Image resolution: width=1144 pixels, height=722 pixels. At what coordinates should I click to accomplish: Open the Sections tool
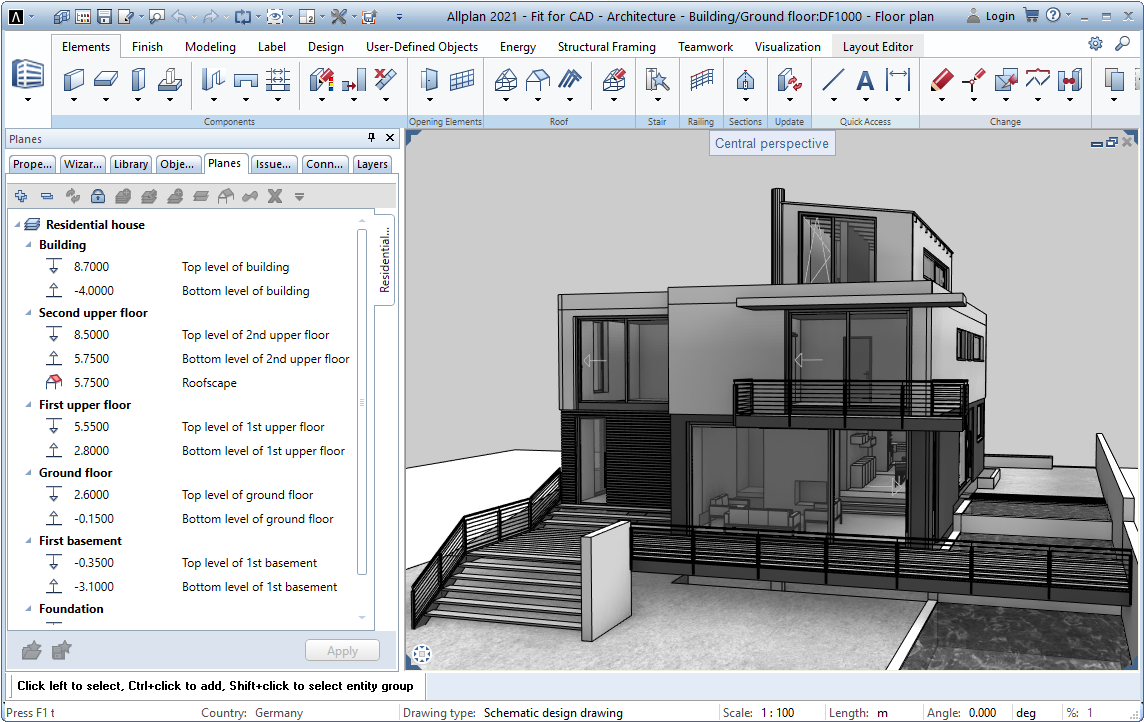click(x=746, y=78)
